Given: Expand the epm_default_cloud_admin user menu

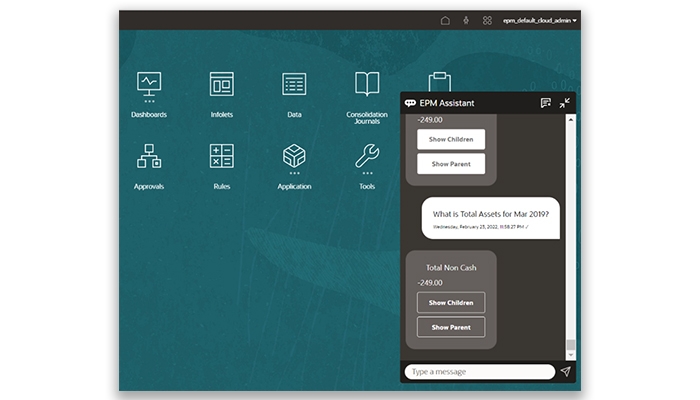Looking at the screenshot, I should click(x=540, y=20).
